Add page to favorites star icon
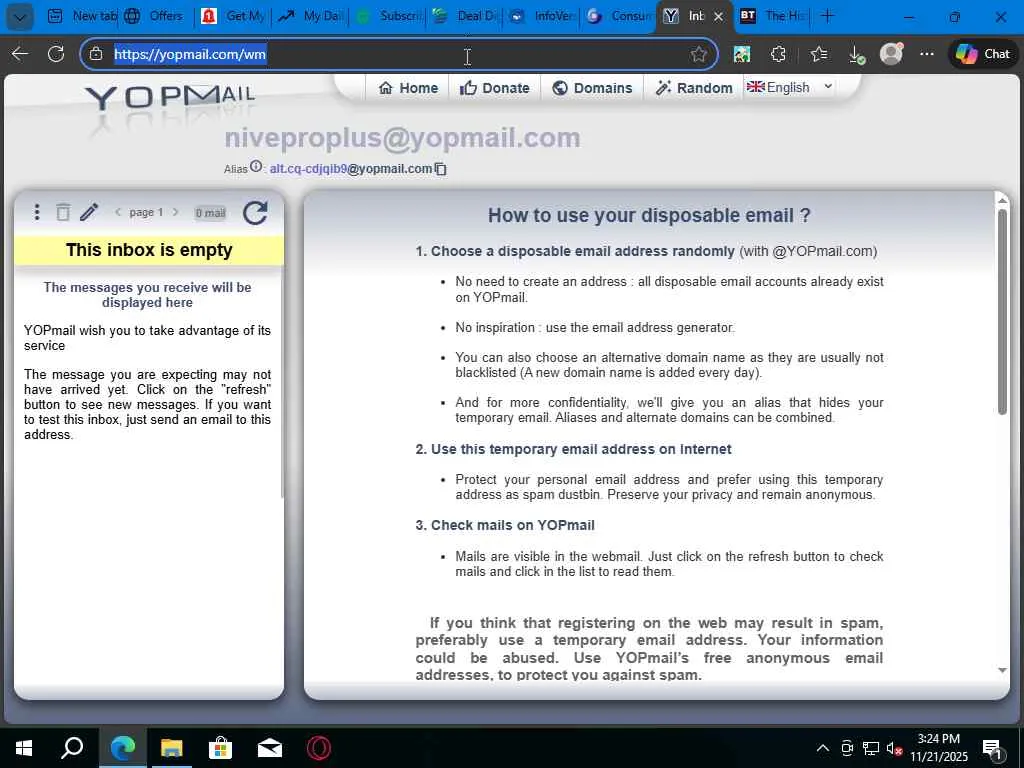 [x=699, y=54]
